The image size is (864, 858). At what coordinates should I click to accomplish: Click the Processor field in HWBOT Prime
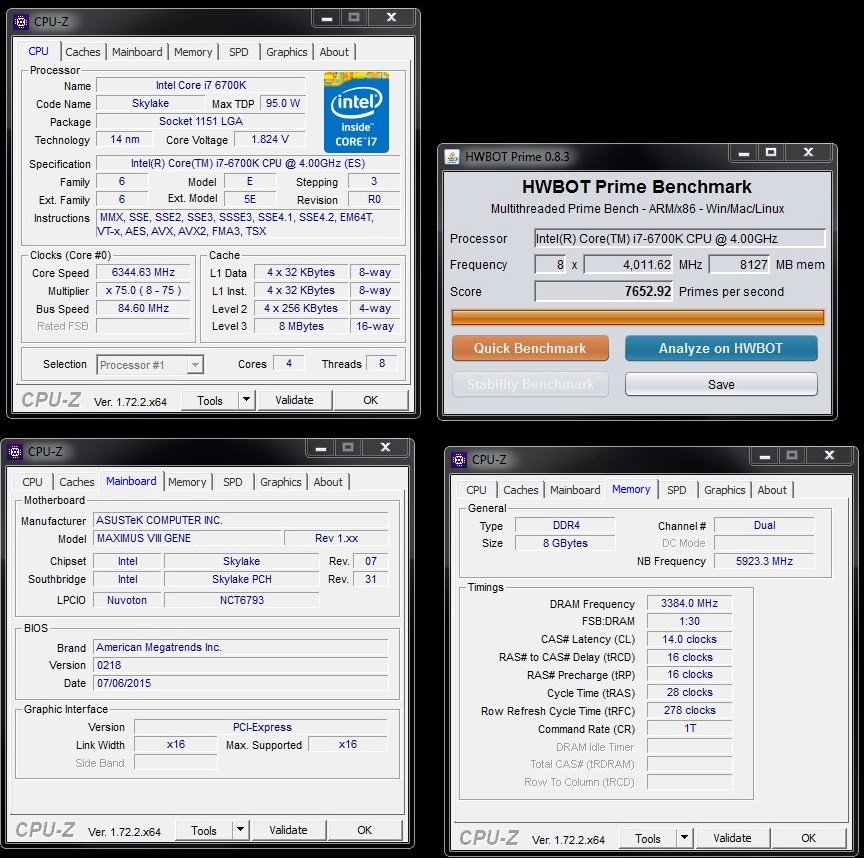[679, 239]
